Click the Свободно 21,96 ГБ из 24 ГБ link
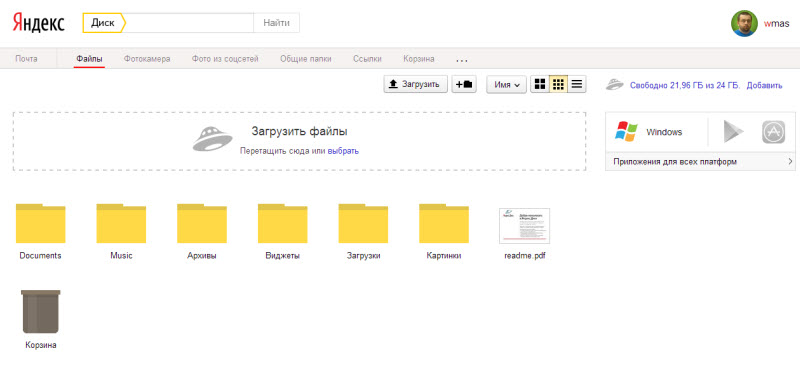The image size is (800, 382). [685, 86]
